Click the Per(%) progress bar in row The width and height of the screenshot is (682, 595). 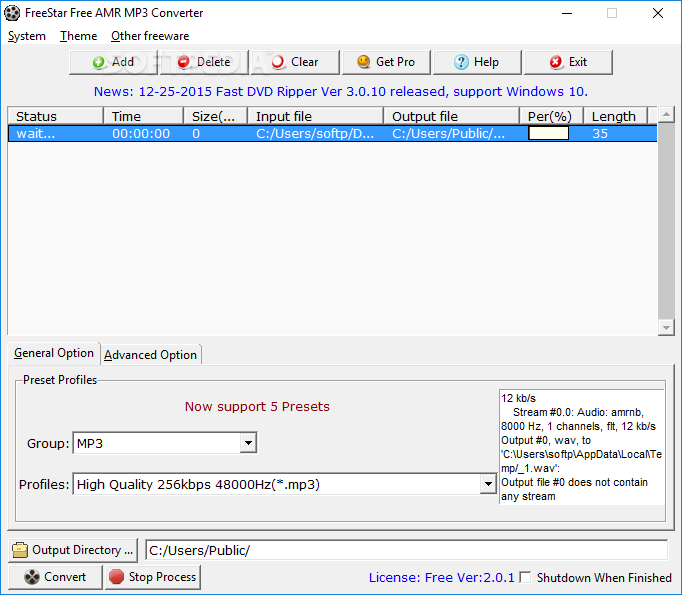tap(548, 133)
